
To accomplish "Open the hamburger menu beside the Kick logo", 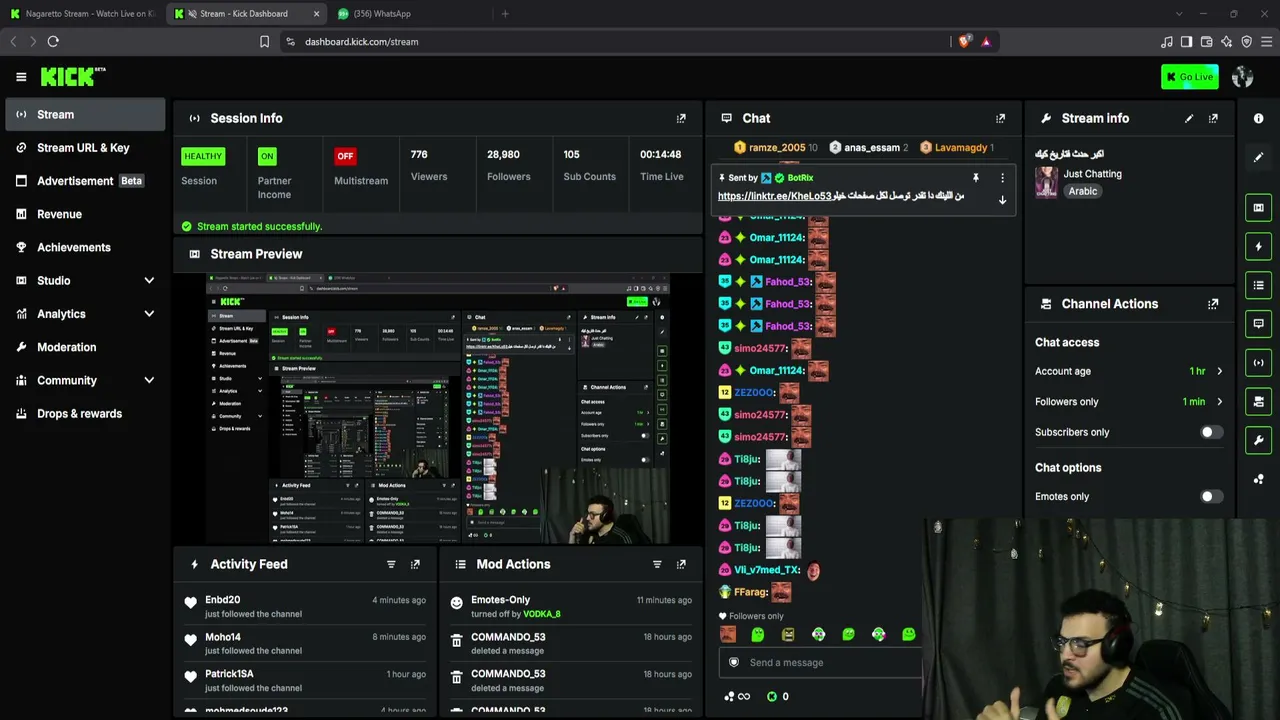I will point(21,77).
